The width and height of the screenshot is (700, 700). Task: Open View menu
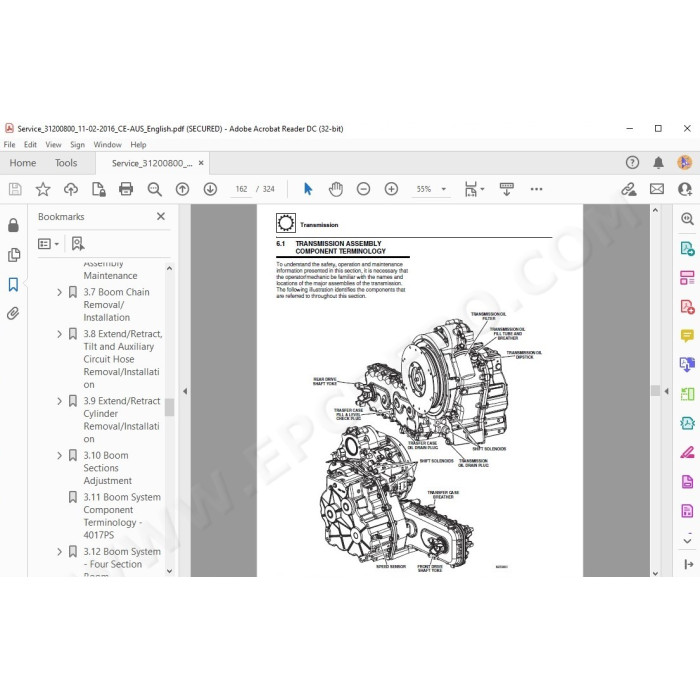click(x=53, y=145)
